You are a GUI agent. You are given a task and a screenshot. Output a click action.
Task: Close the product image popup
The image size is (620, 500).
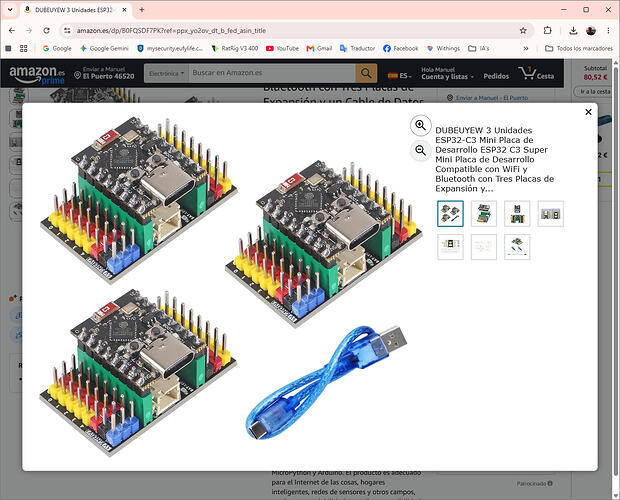(x=588, y=112)
